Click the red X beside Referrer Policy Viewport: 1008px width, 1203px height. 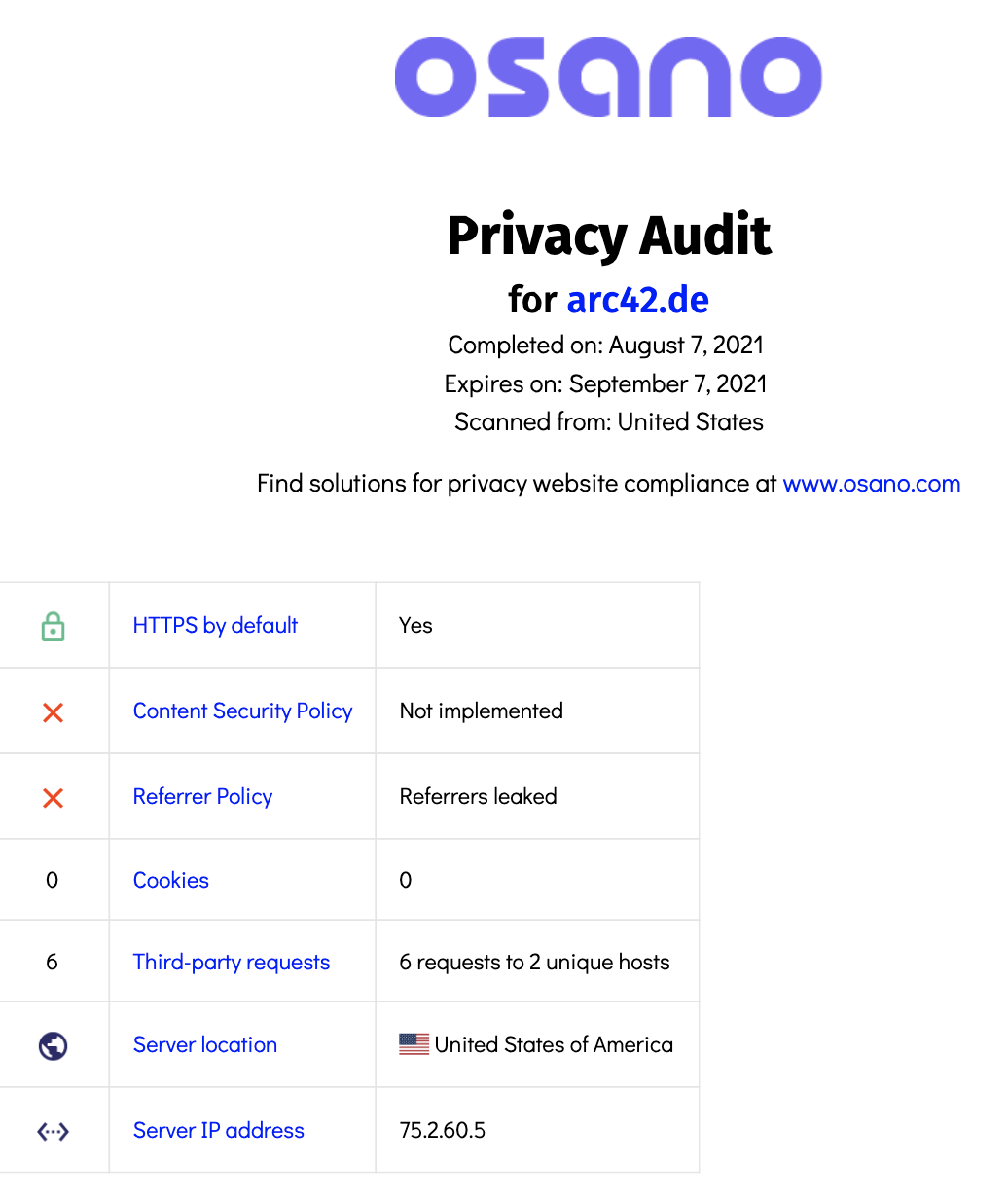pyautogui.click(x=54, y=798)
